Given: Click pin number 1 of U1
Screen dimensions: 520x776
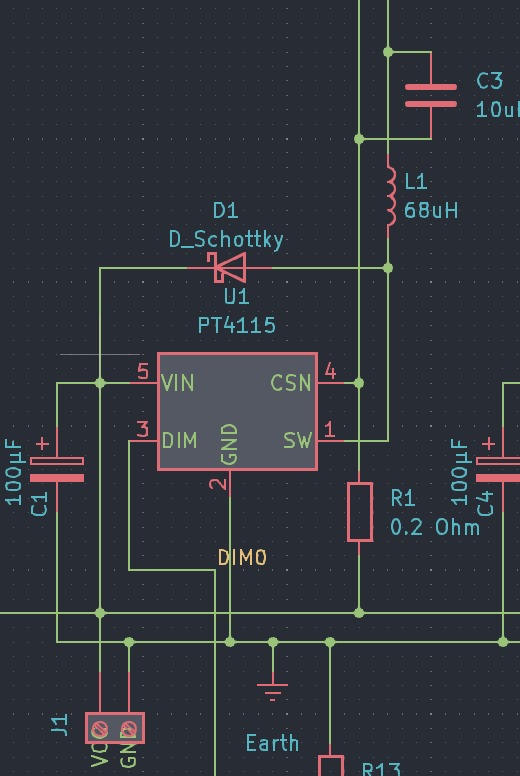Looking at the screenshot, I should pyautogui.click(x=330, y=429).
